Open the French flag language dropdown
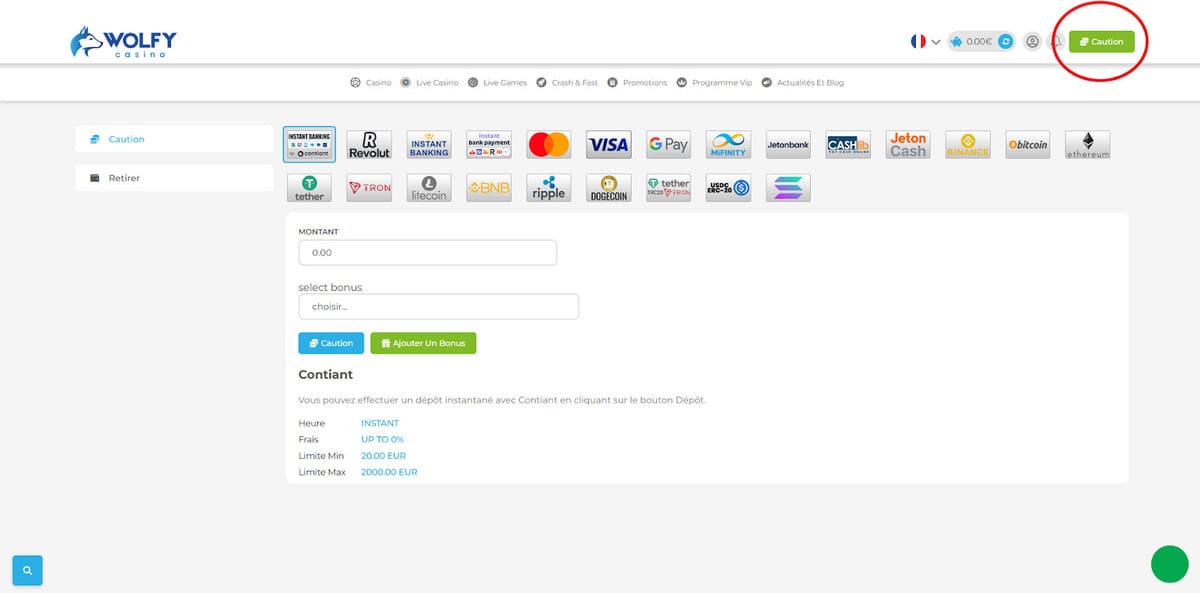This screenshot has width=1200, height=593. [925, 42]
